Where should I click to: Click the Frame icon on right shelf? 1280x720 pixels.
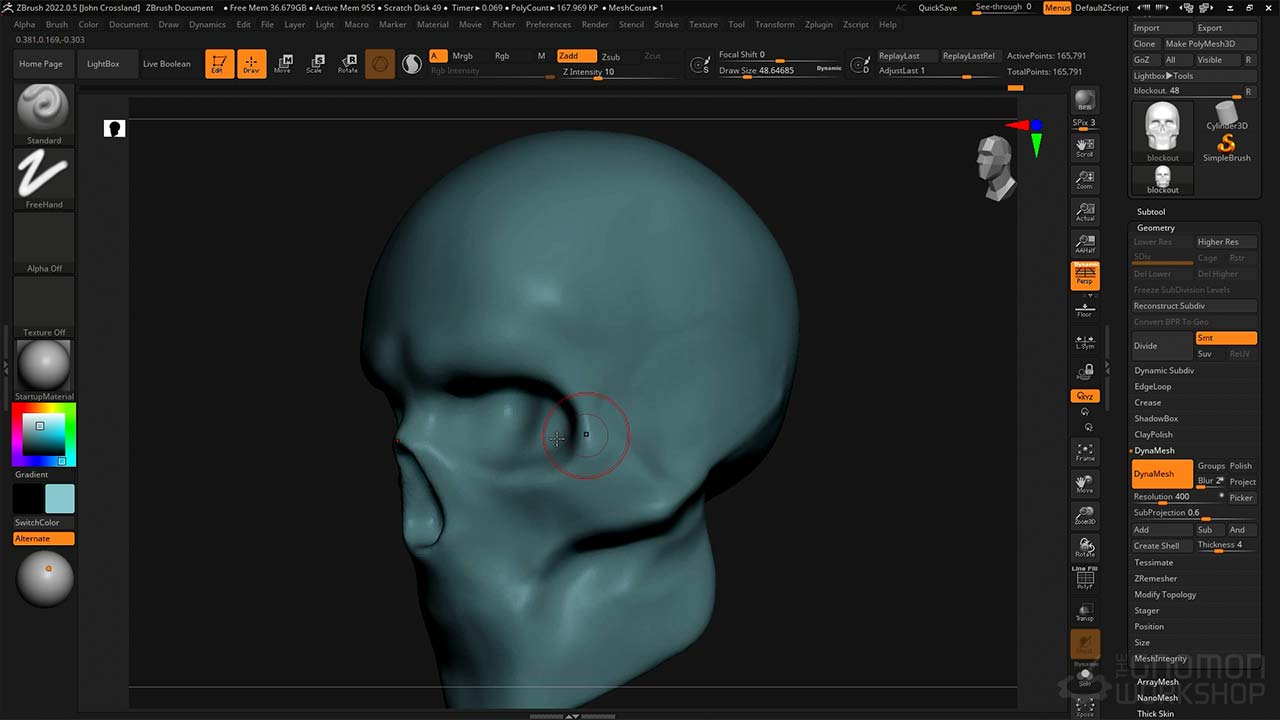[1085, 452]
